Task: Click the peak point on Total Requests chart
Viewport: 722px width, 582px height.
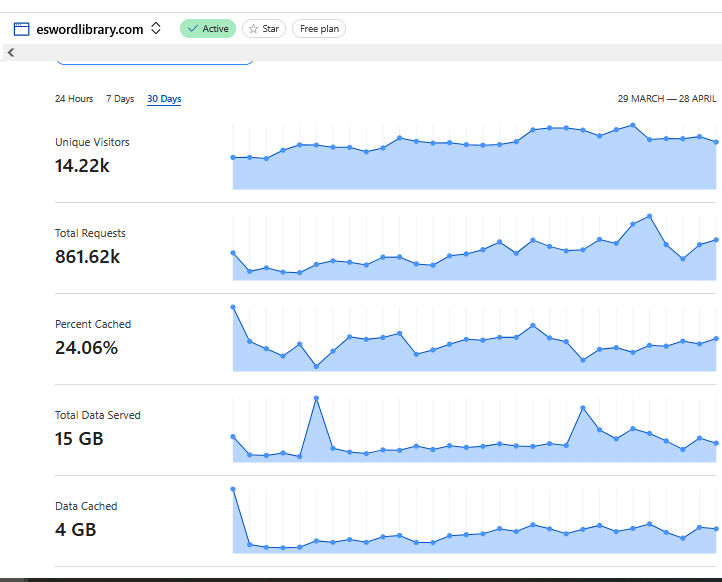Action: pyautogui.click(x=649, y=216)
